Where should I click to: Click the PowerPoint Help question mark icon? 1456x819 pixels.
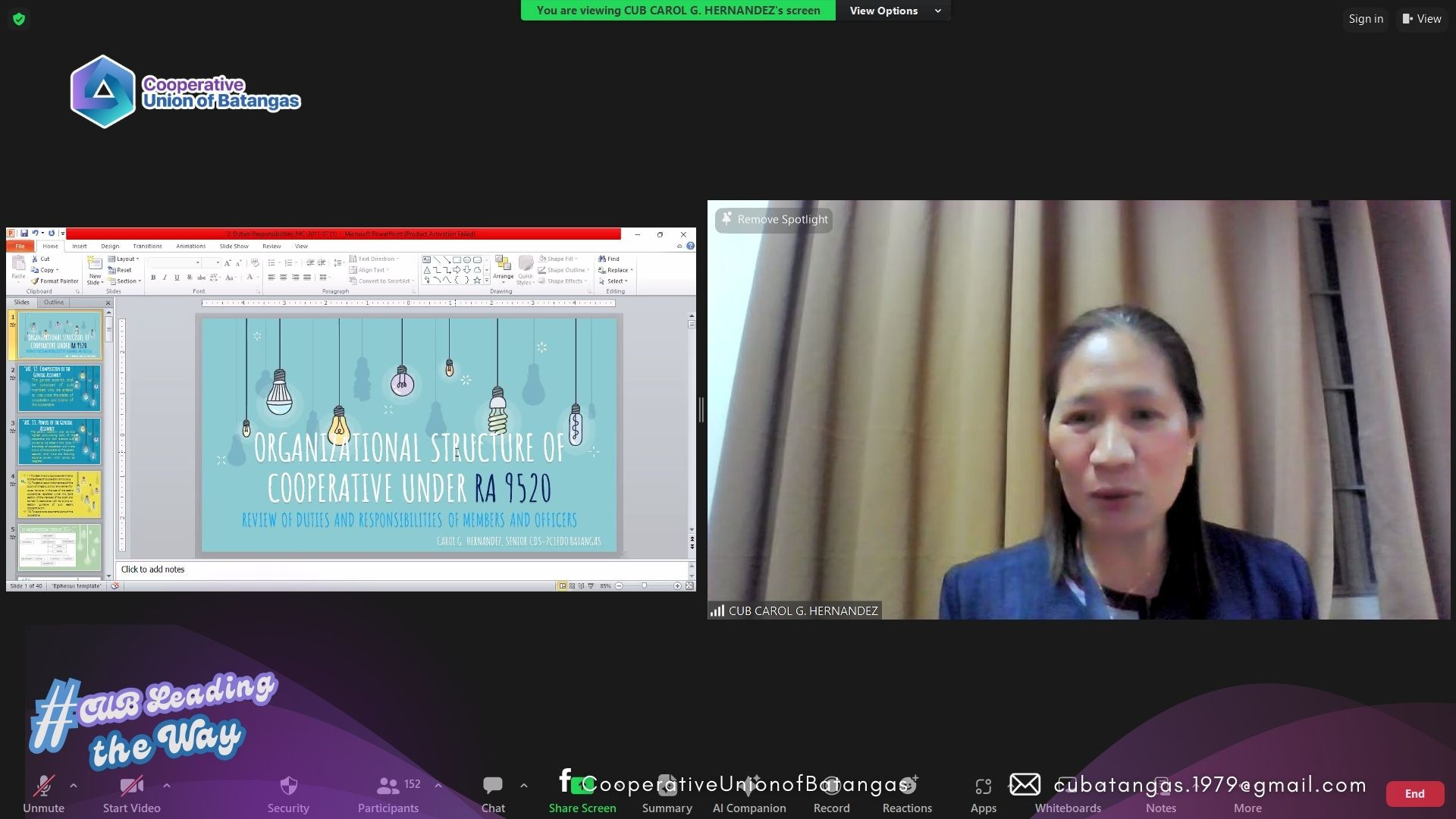click(x=690, y=246)
